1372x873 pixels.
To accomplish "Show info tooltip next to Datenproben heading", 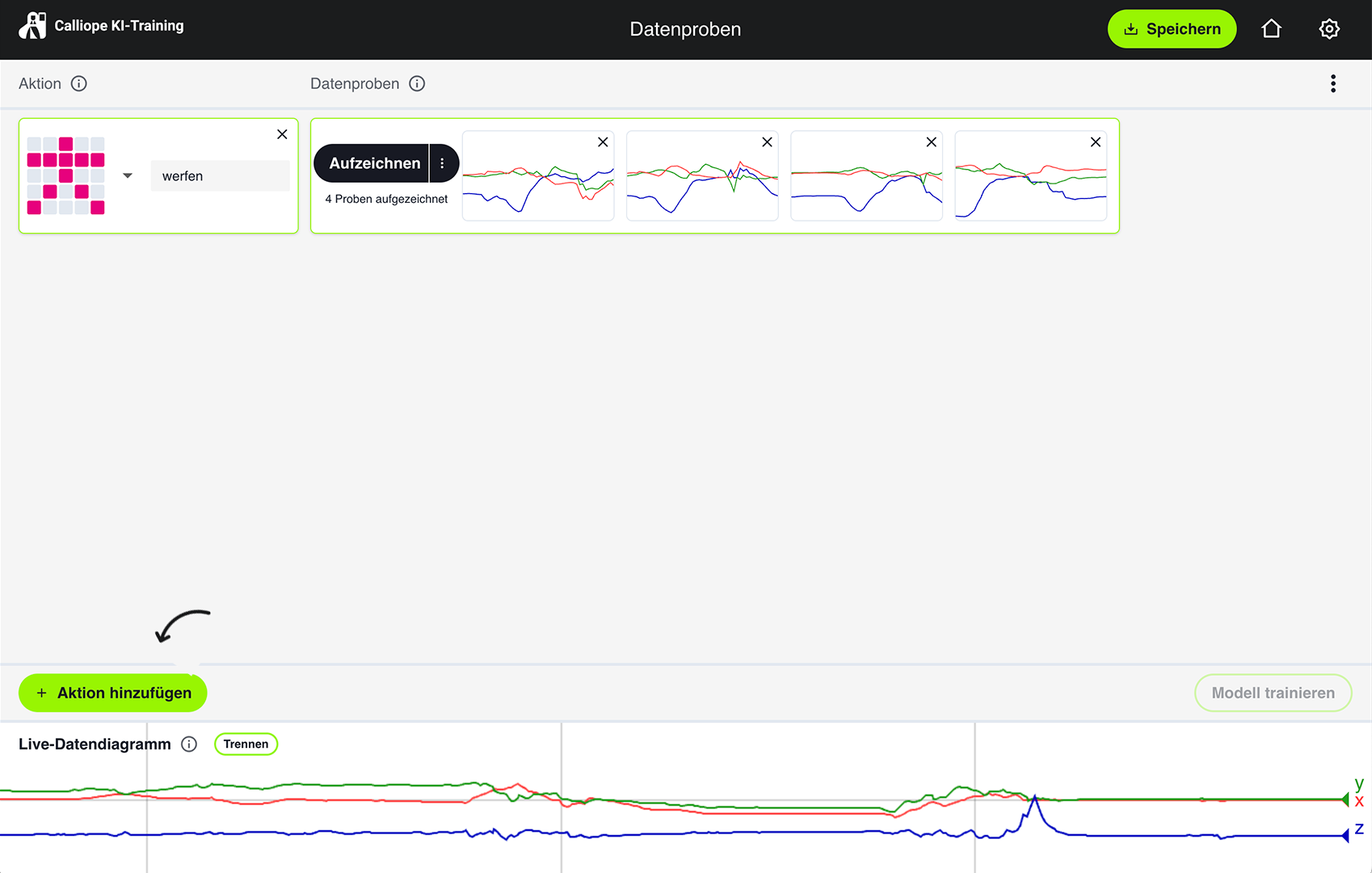I will (417, 84).
